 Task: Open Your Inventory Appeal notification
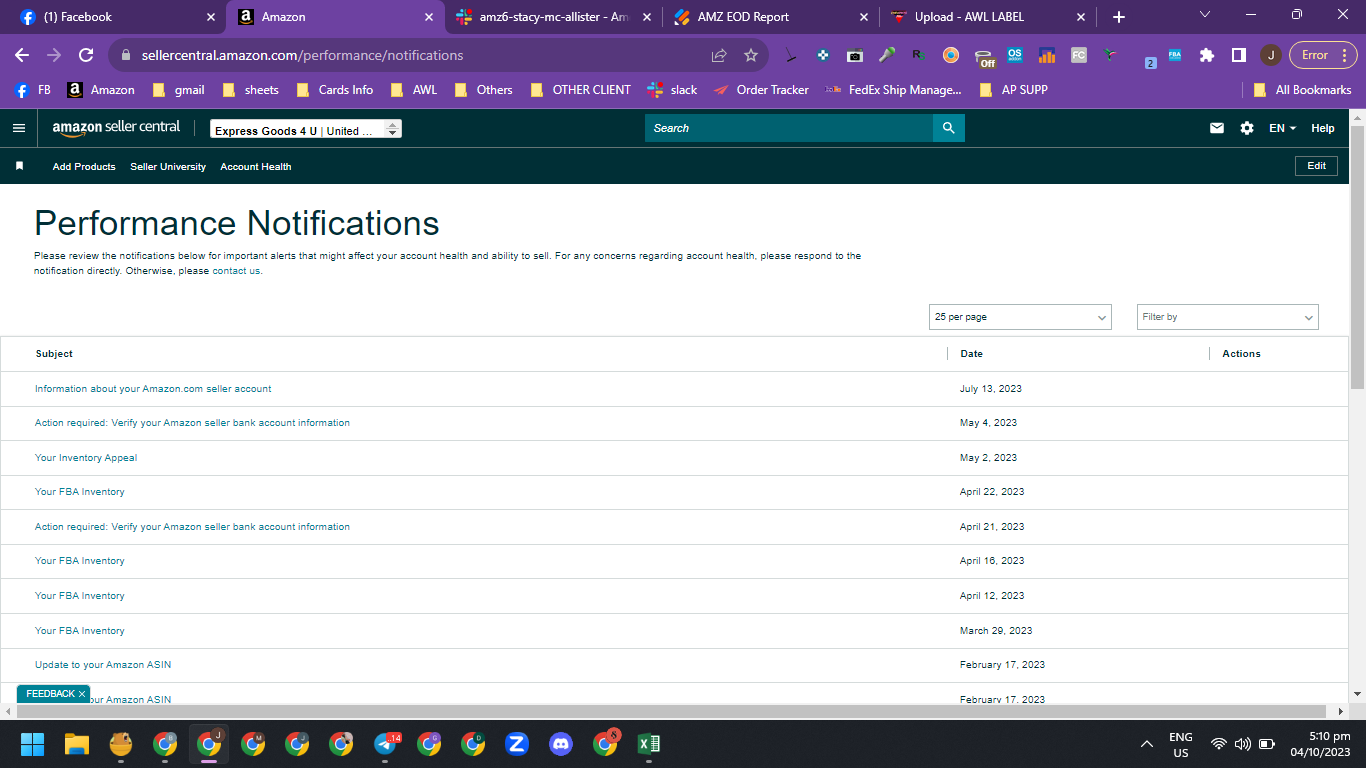click(86, 458)
